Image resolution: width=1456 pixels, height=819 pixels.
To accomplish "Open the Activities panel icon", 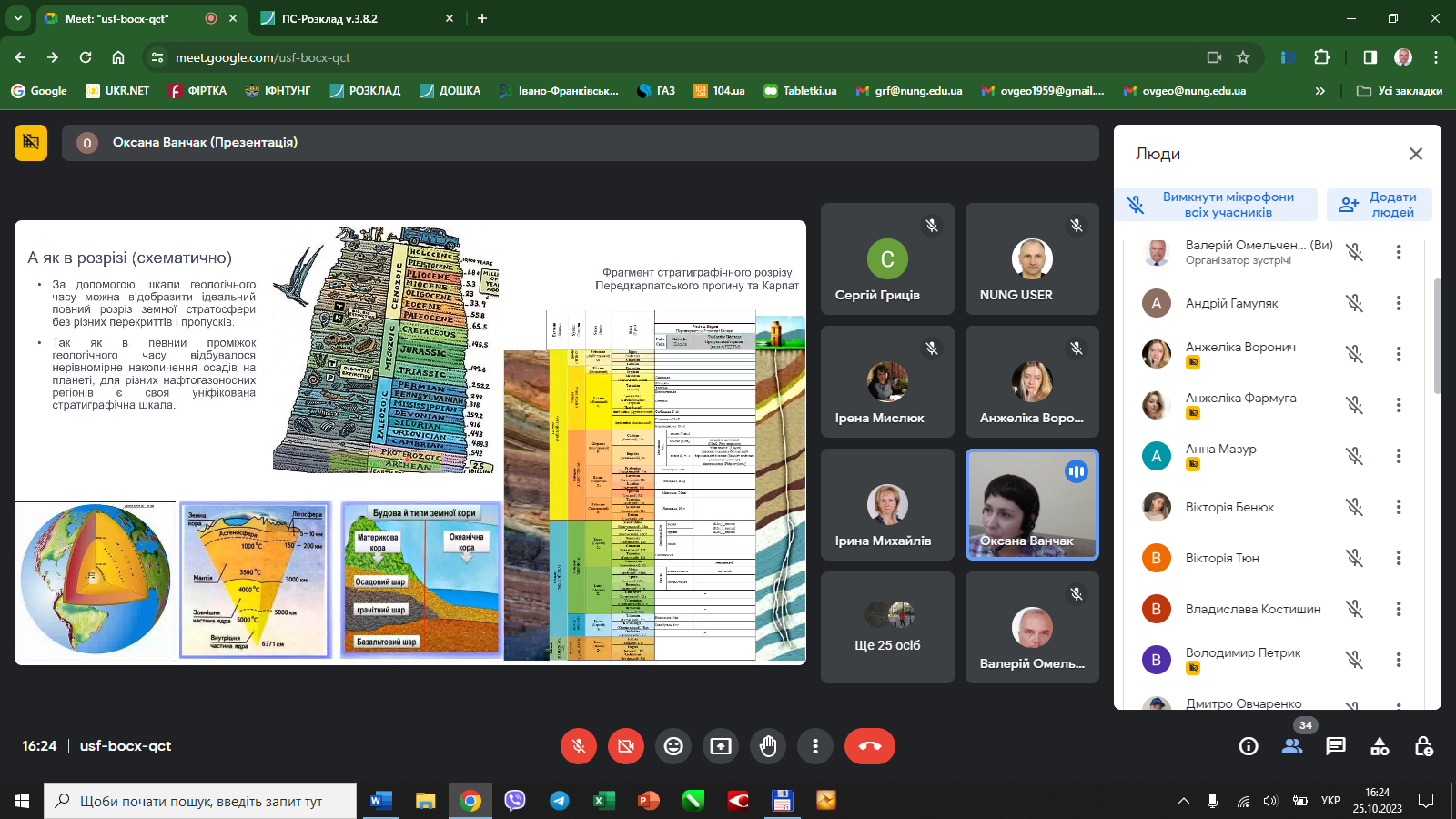I will (x=1380, y=746).
